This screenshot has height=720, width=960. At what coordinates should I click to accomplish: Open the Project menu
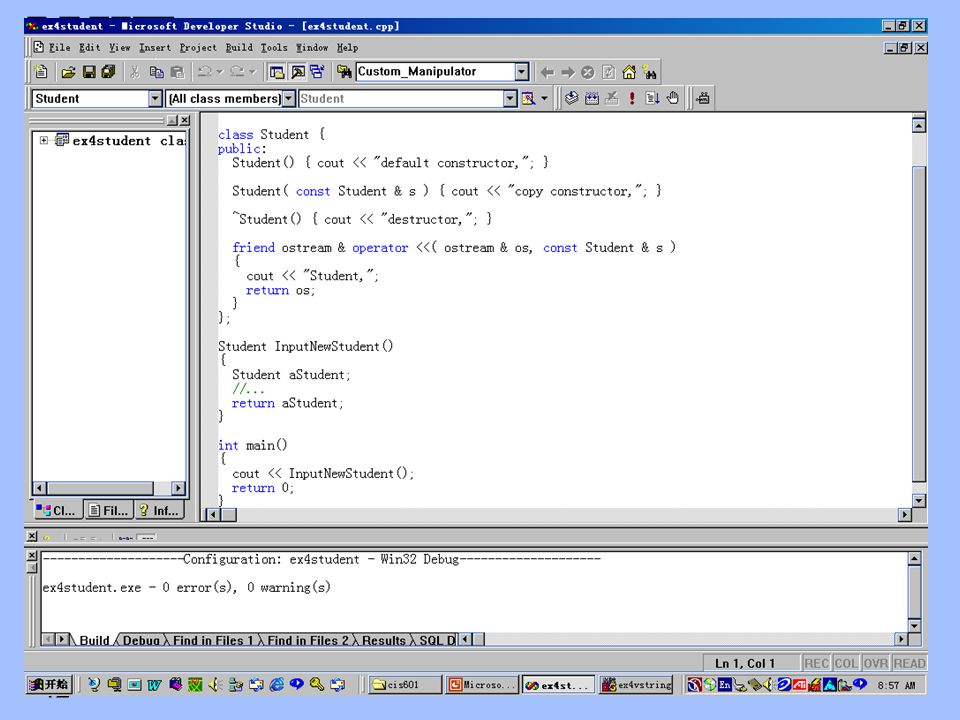coord(198,48)
